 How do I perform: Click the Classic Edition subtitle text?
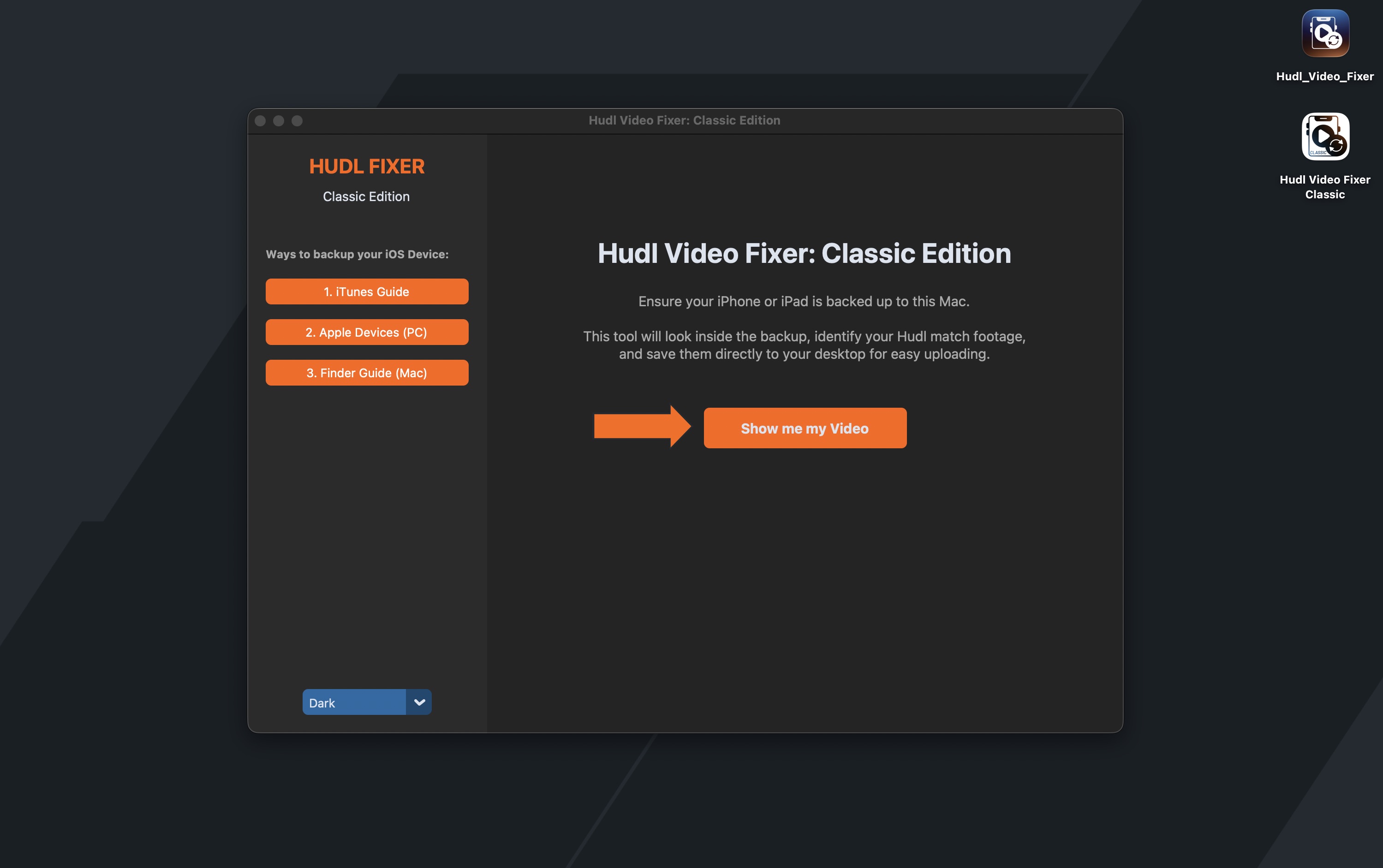(366, 196)
